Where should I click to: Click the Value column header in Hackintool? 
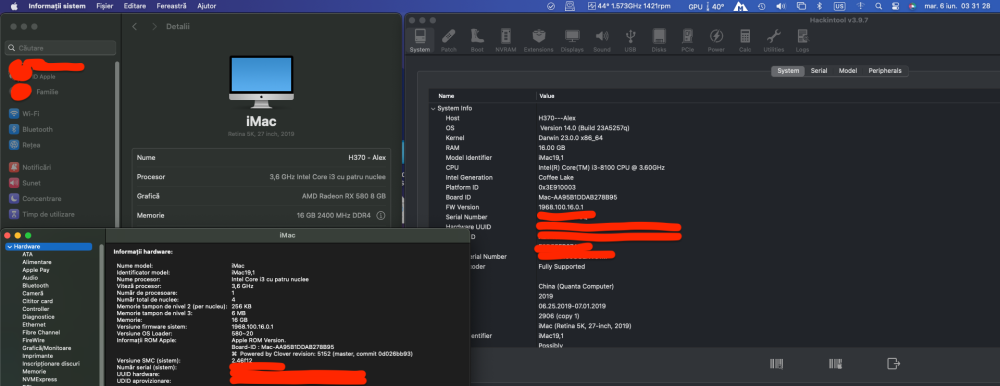(547, 96)
